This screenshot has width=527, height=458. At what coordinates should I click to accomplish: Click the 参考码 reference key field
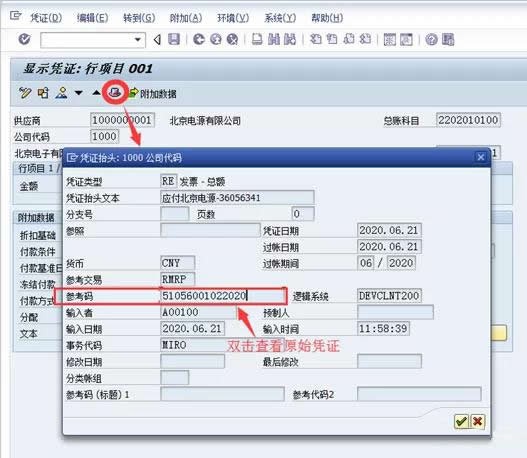coord(222,296)
